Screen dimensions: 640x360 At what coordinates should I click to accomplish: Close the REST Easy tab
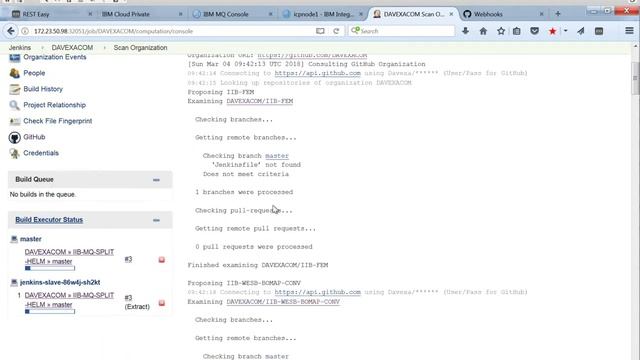click(90, 14)
